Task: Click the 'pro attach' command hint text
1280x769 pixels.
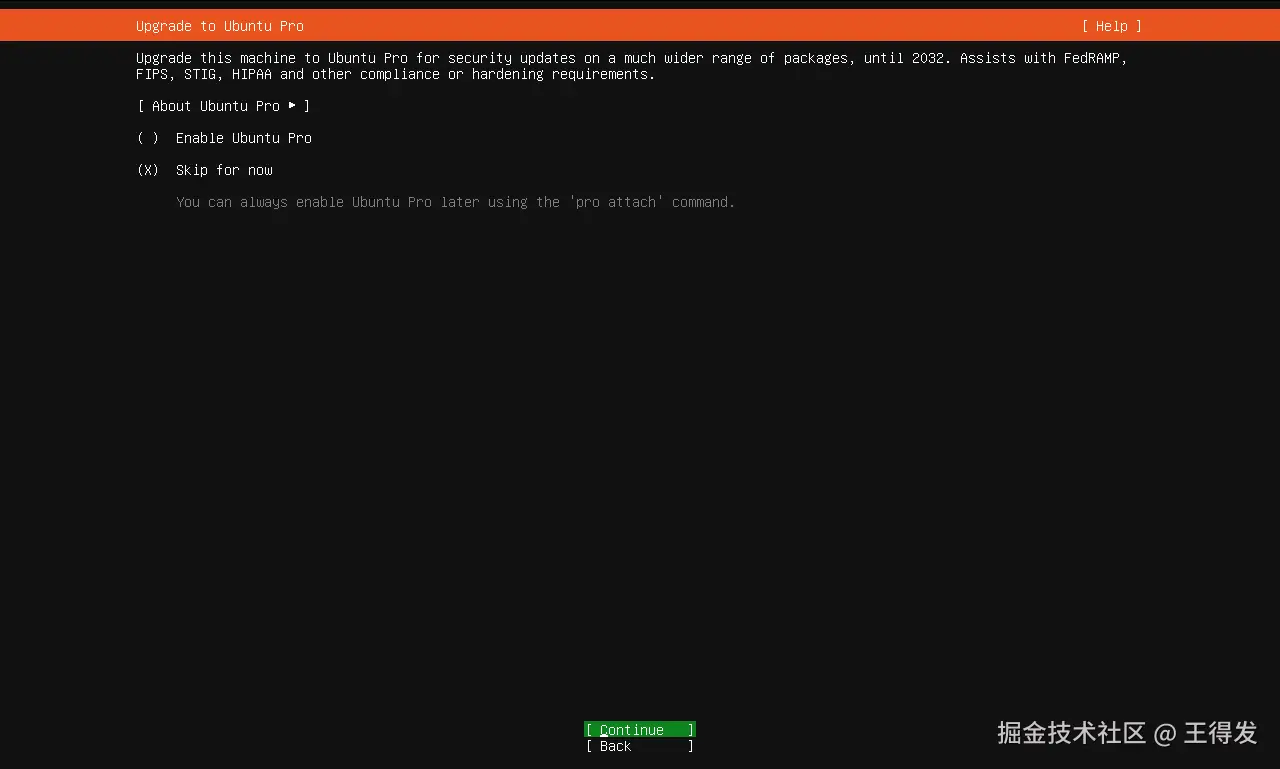Action: pos(455,202)
